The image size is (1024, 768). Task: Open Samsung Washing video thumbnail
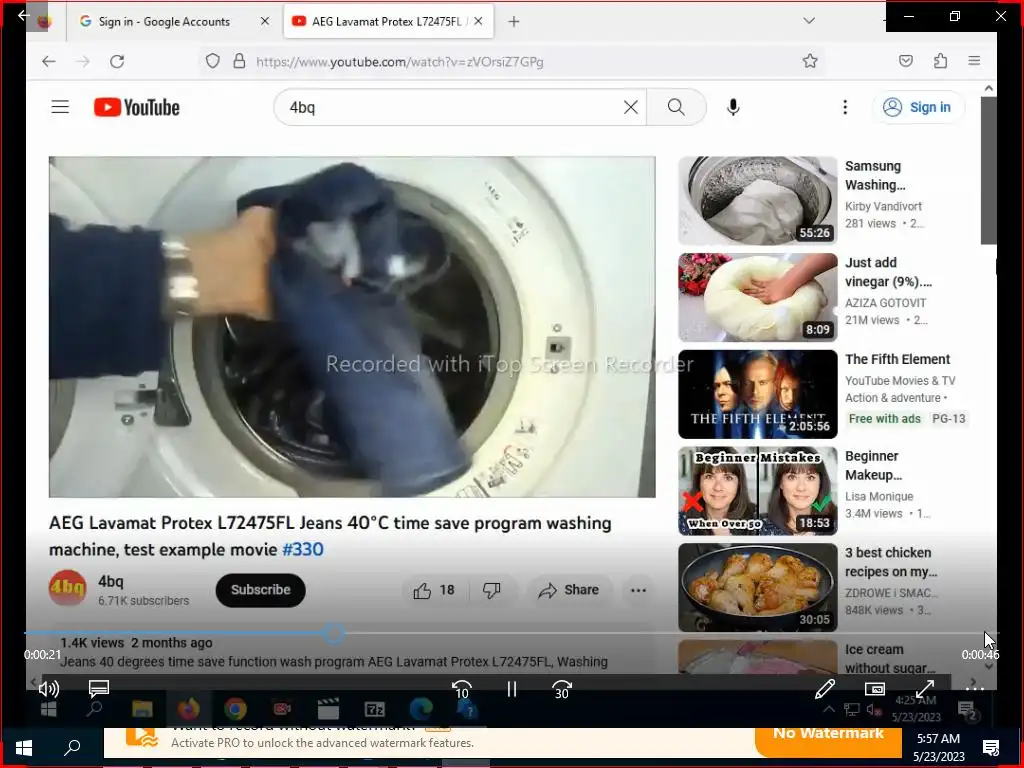point(758,200)
